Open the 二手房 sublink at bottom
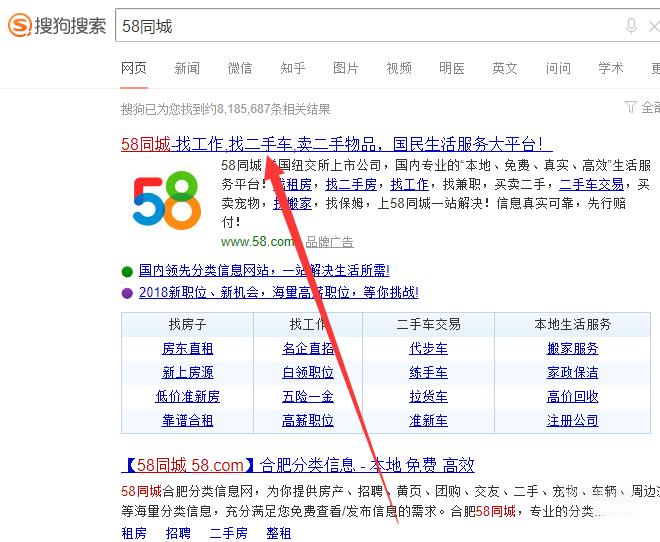The width and height of the screenshot is (660, 542). [229, 533]
